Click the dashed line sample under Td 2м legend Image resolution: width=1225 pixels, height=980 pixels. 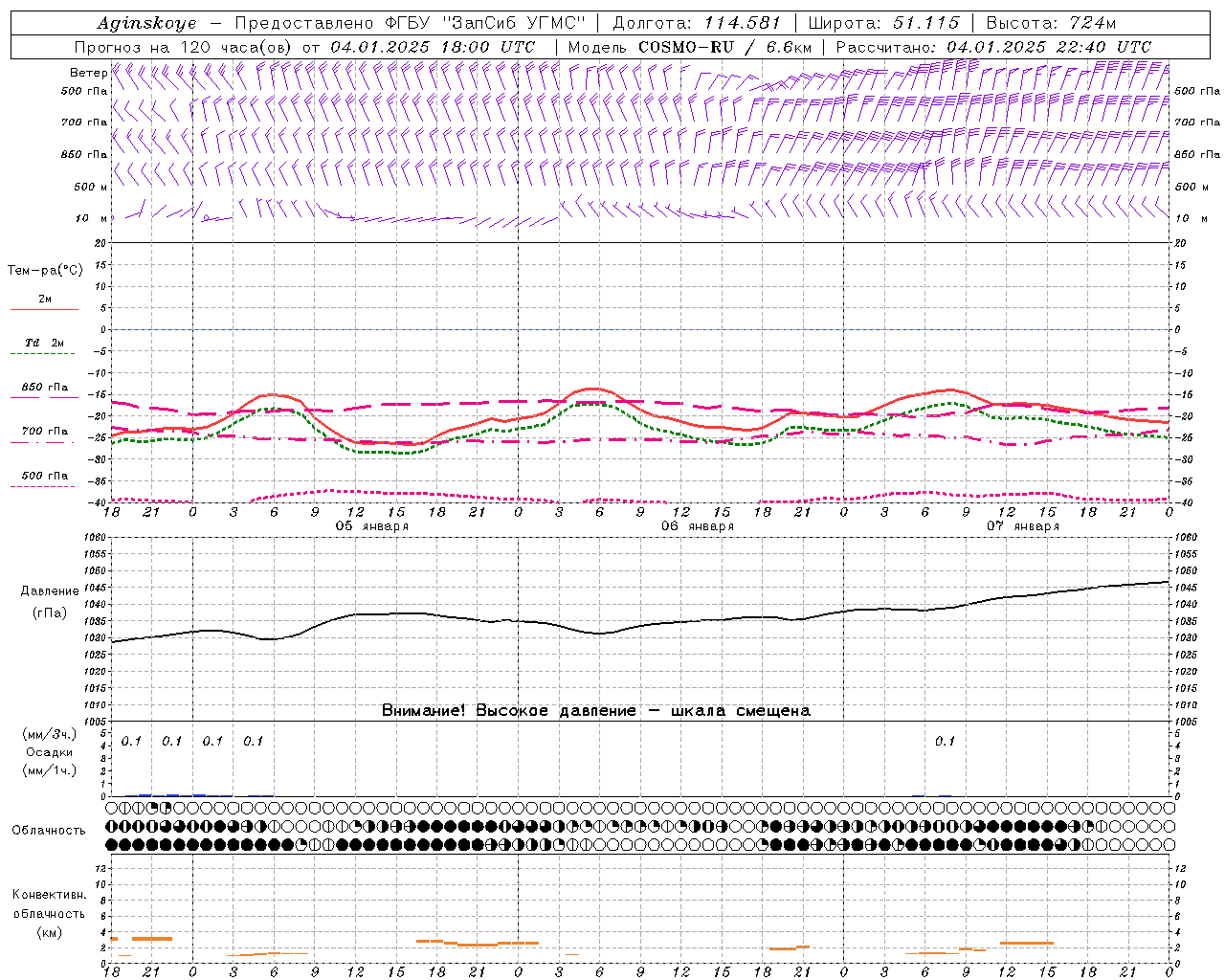(x=44, y=354)
